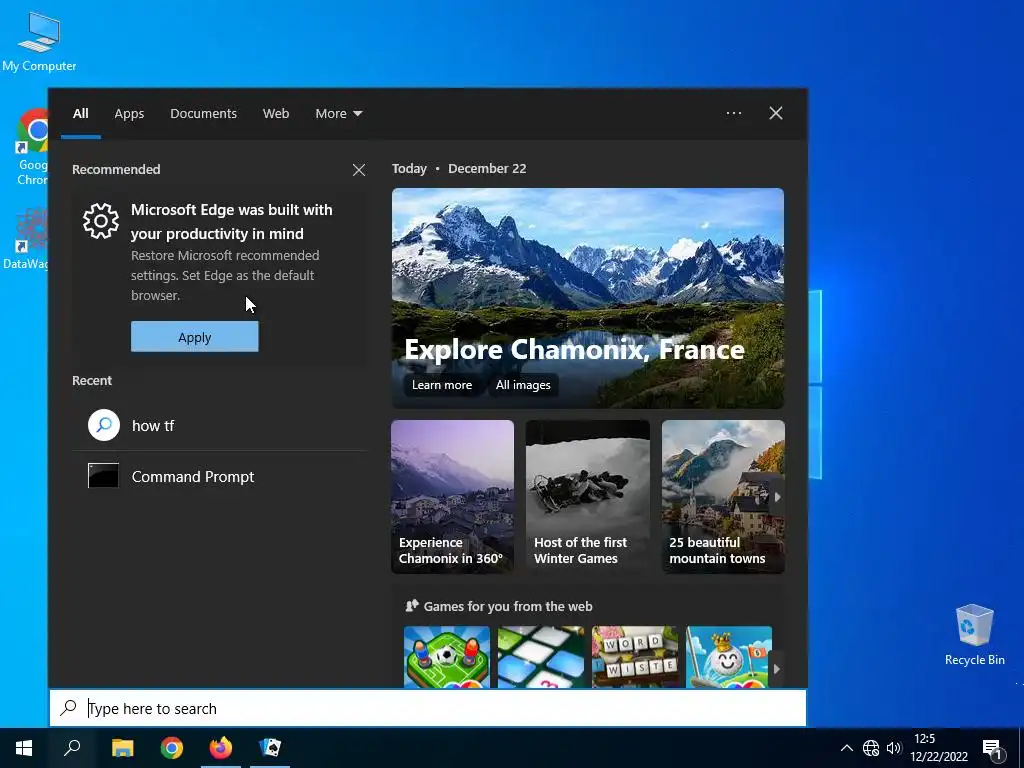Switch to the Apps search tab
The height and width of the screenshot is (768, 1024).
[129, 114]
